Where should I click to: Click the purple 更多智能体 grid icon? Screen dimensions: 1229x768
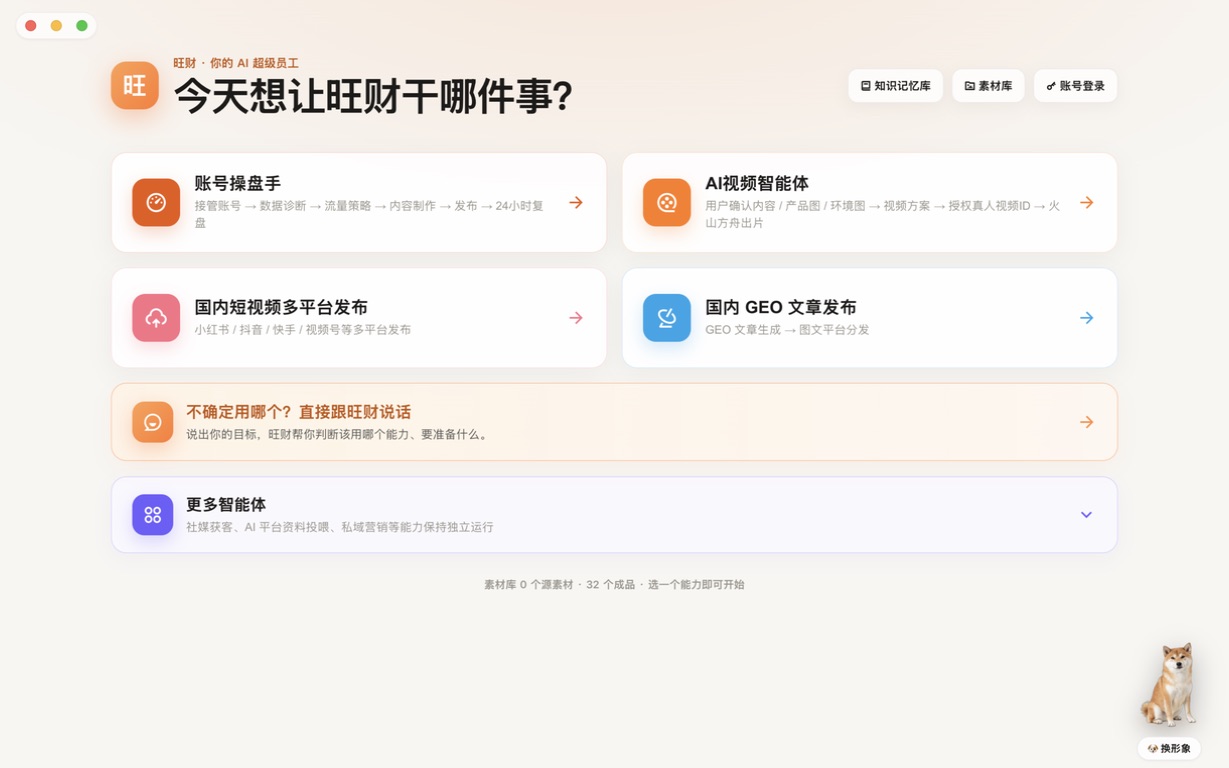[153, 515]
